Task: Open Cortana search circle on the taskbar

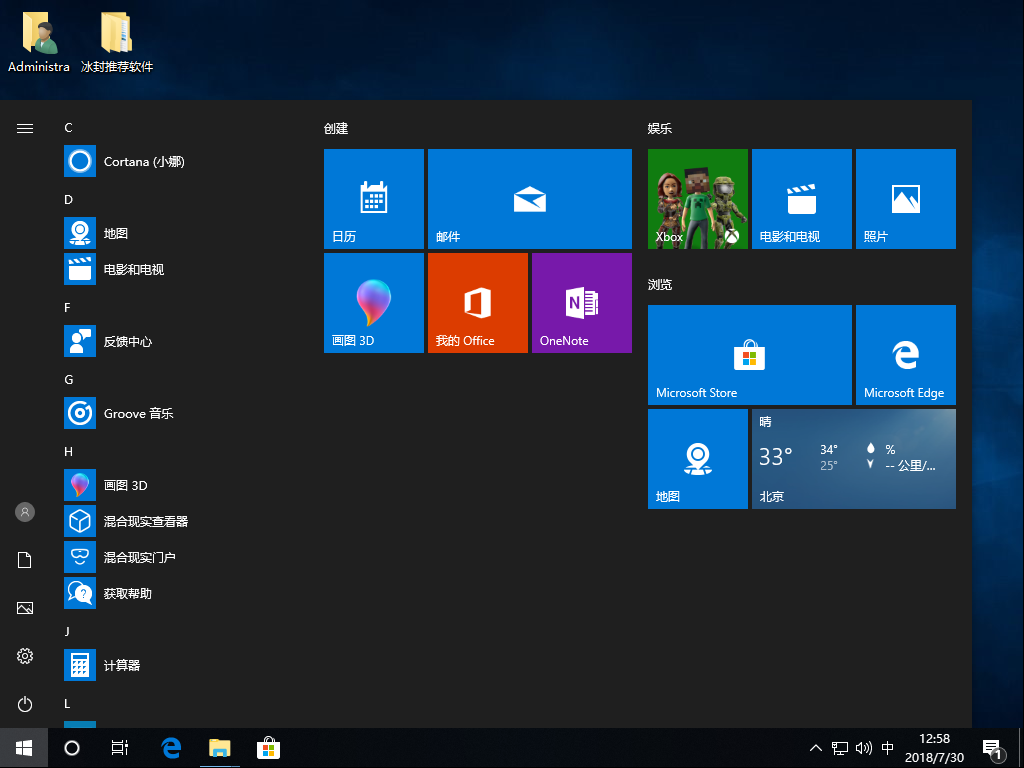Action: tap(72, 748)
